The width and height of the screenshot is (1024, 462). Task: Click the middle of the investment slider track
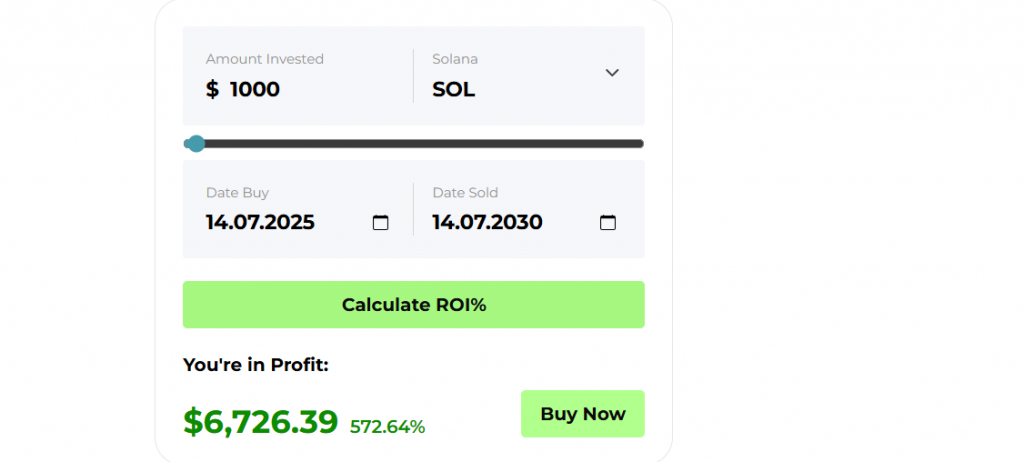coord(413,144)
